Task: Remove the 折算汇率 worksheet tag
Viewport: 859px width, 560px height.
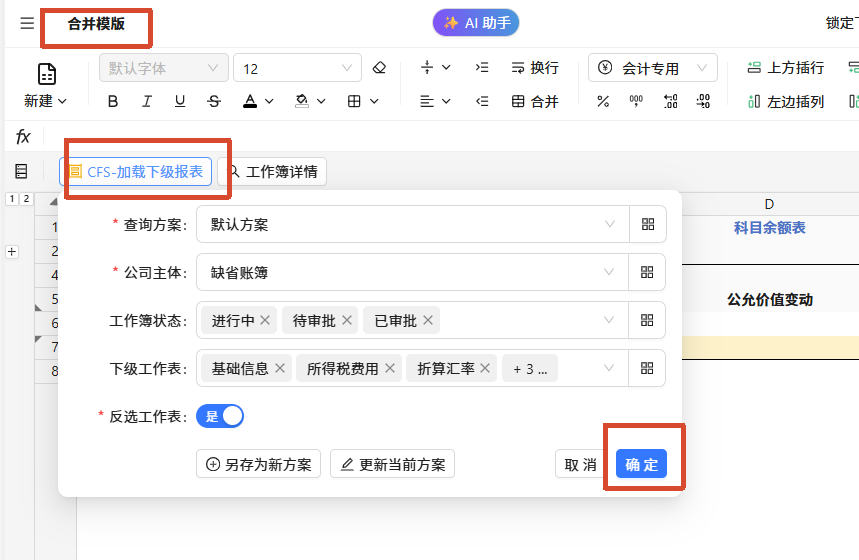Action: pyautogui.click(x=485, y=368)
